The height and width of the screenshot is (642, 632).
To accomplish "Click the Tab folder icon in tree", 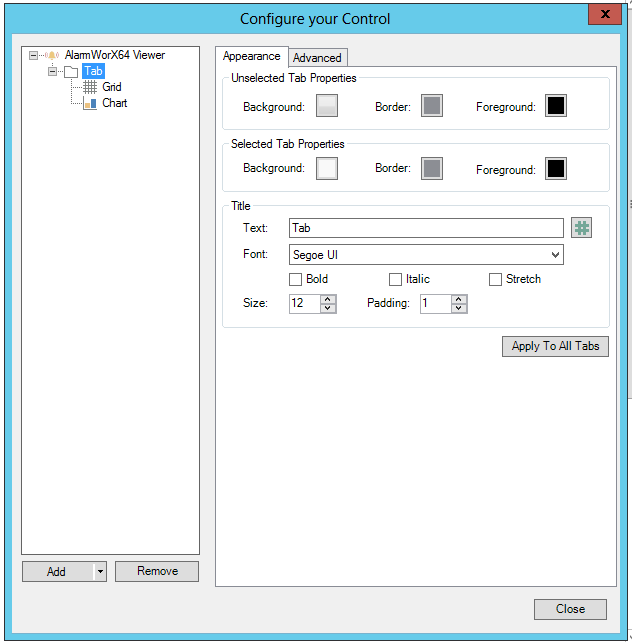I will click(71, 72).
